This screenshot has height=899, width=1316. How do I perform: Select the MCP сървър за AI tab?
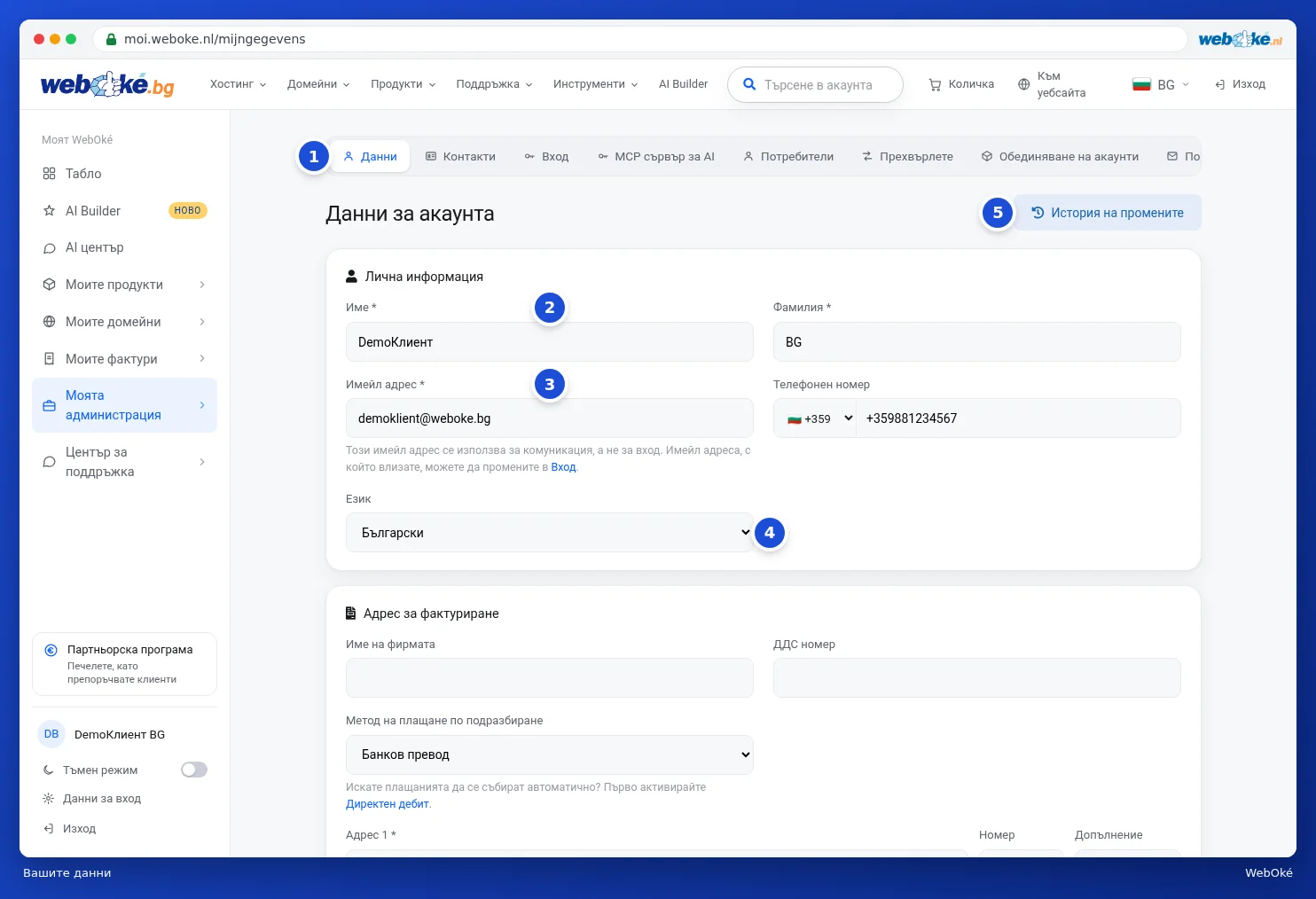click(x=655, y=157)
